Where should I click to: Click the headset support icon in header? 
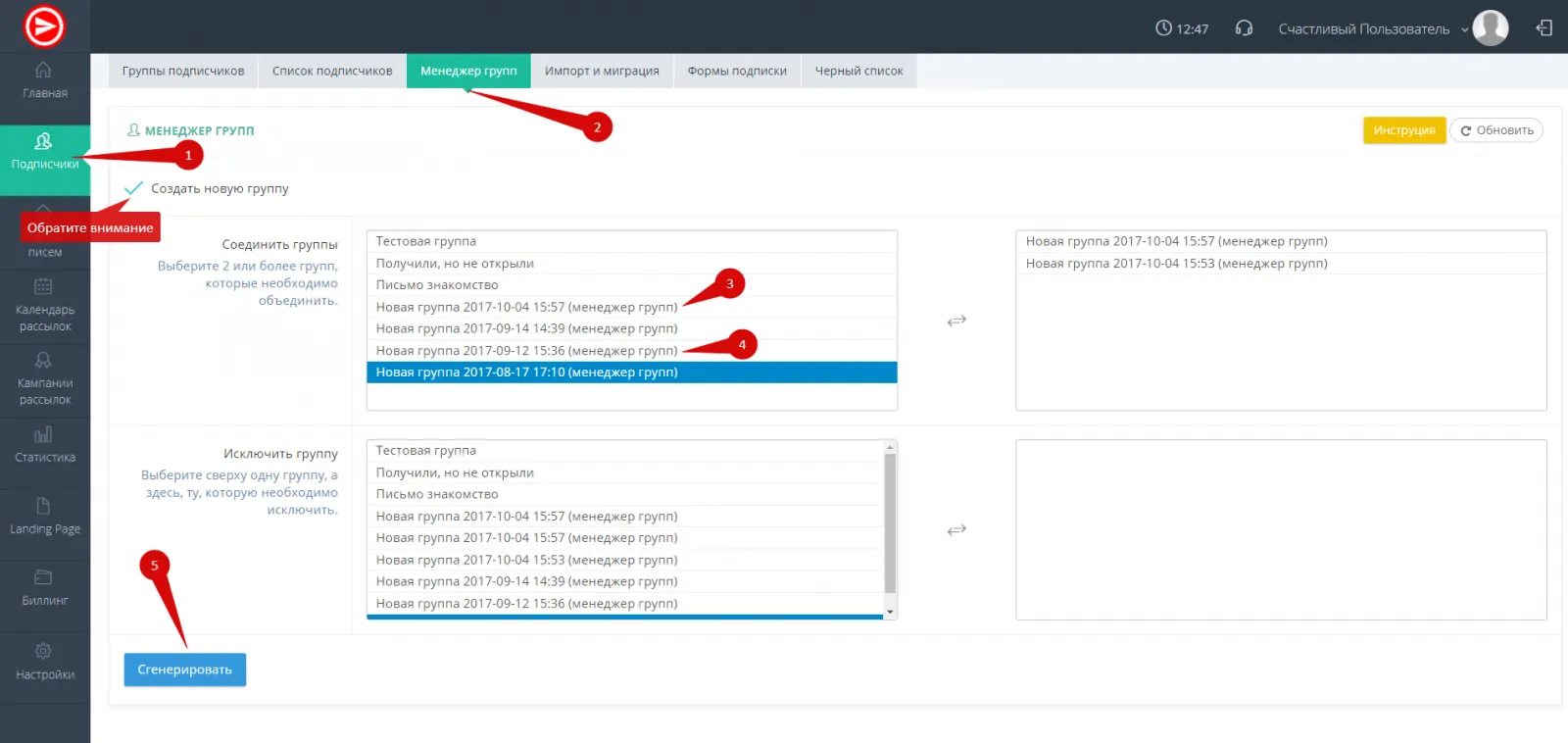(1244, 28)
